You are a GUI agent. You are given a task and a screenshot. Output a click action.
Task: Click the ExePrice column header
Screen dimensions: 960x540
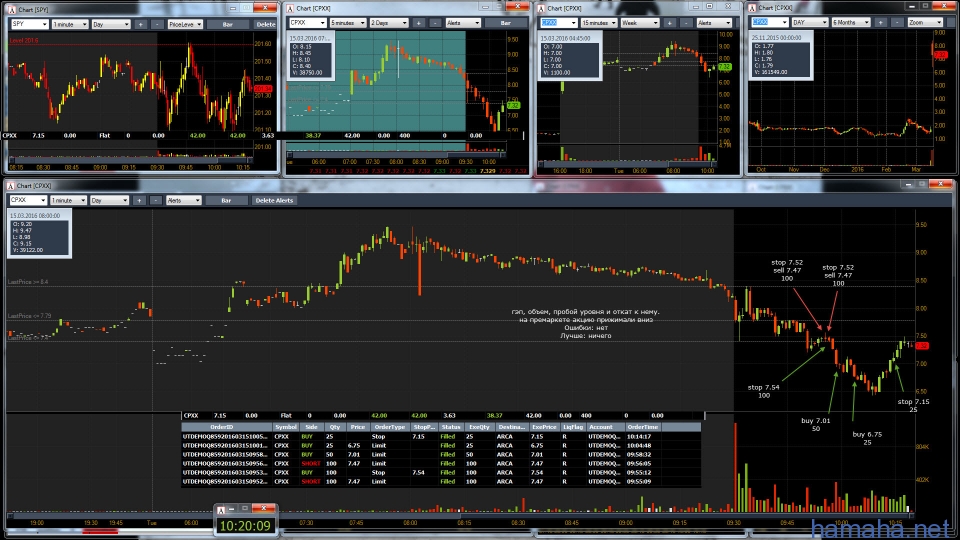544,427
